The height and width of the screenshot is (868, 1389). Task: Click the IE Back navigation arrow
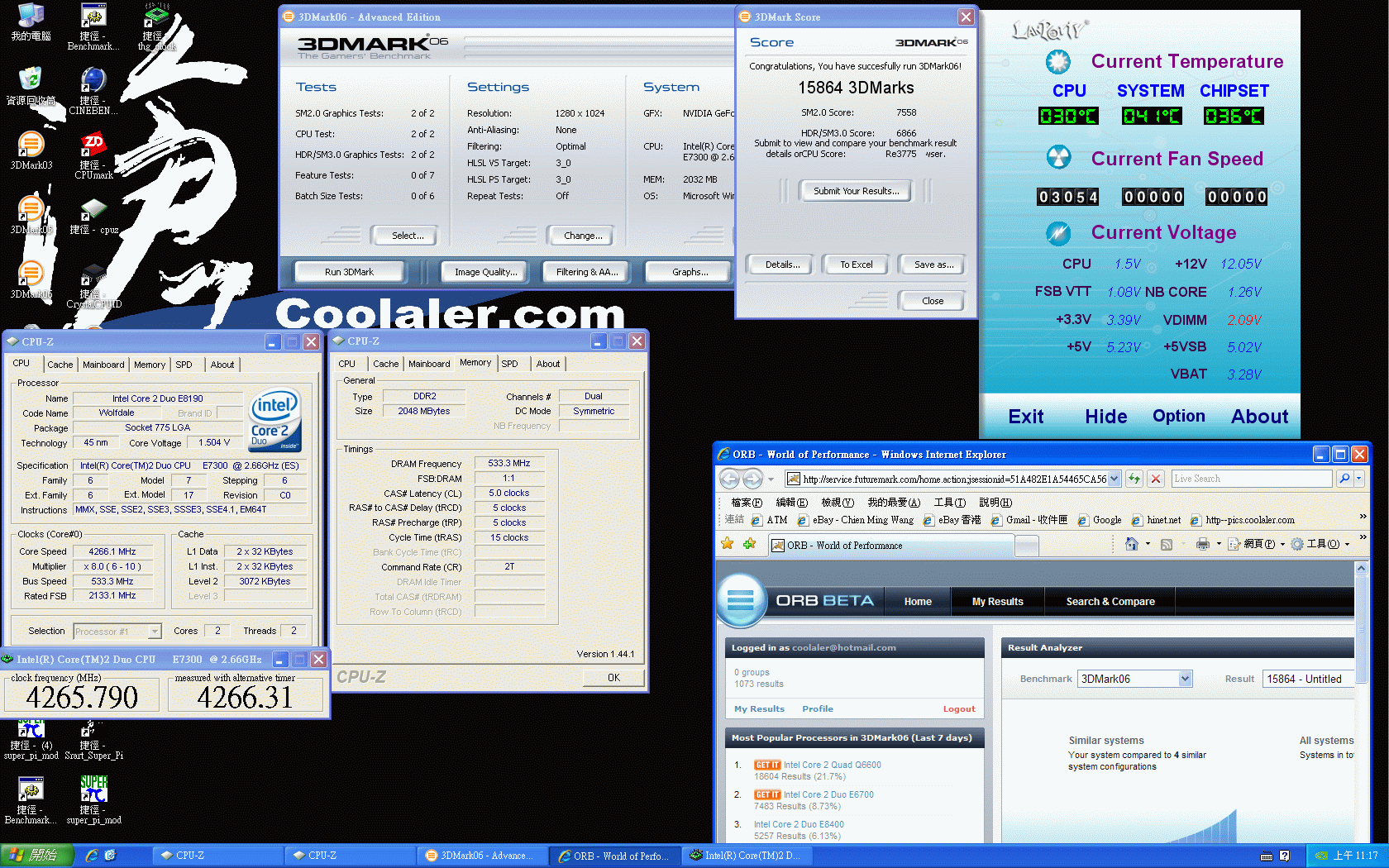[x=729, y=479]
